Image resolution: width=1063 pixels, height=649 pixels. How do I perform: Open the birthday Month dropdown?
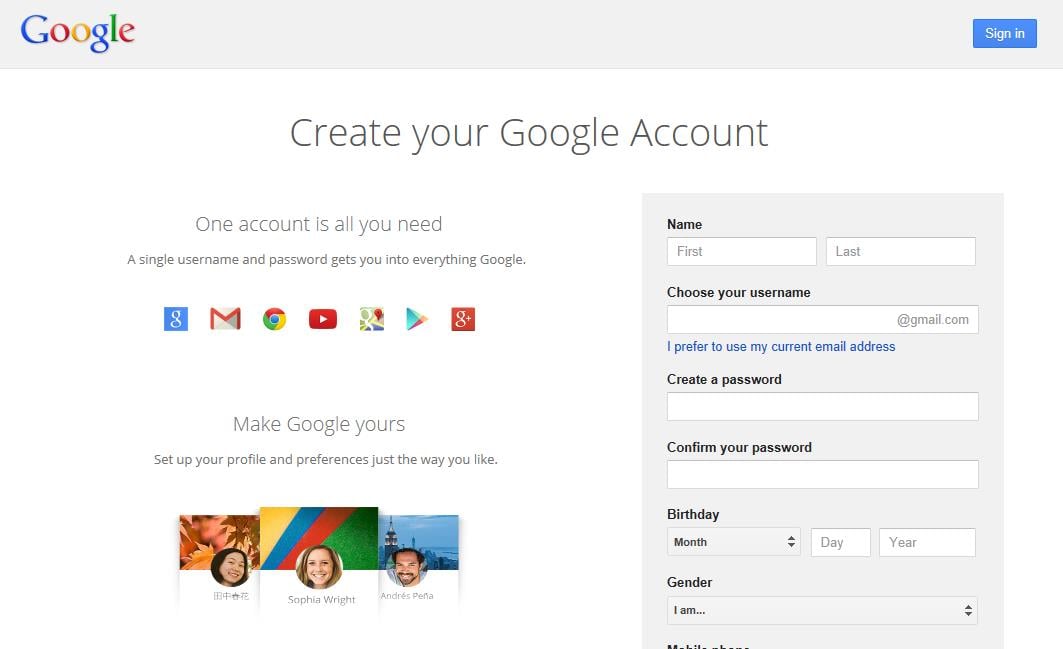click(x=734, y=542)
